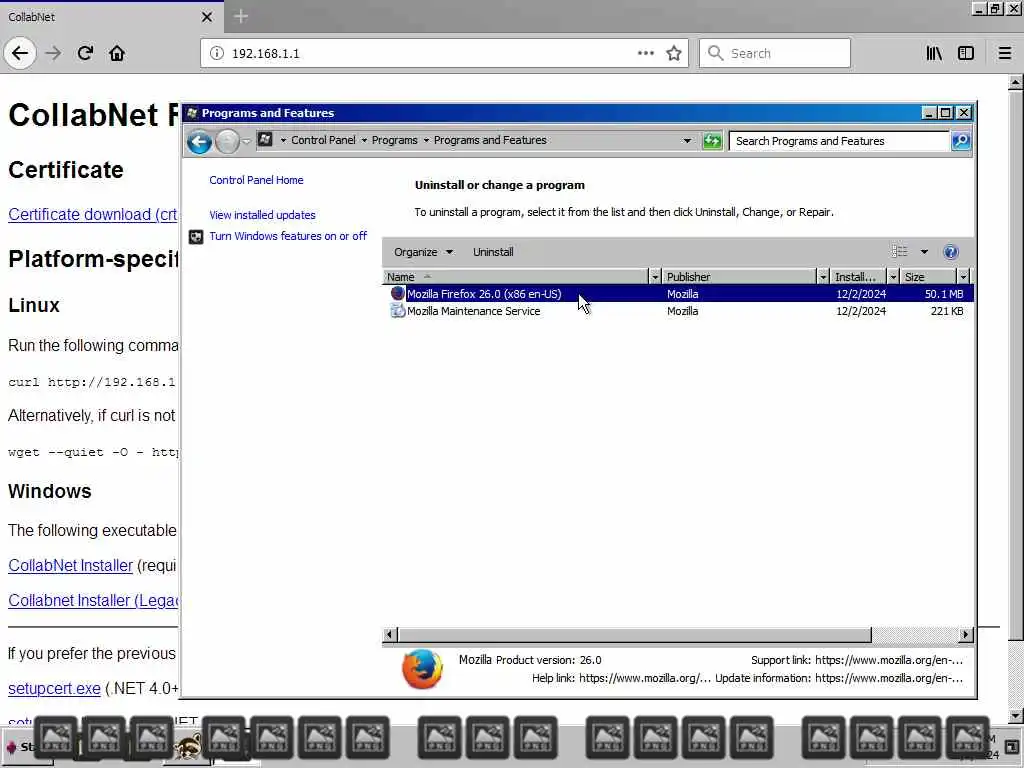Select Mozilla Maintenance Service row
This screenshot has width=1024, height=768.
click(x=678, y=312)
